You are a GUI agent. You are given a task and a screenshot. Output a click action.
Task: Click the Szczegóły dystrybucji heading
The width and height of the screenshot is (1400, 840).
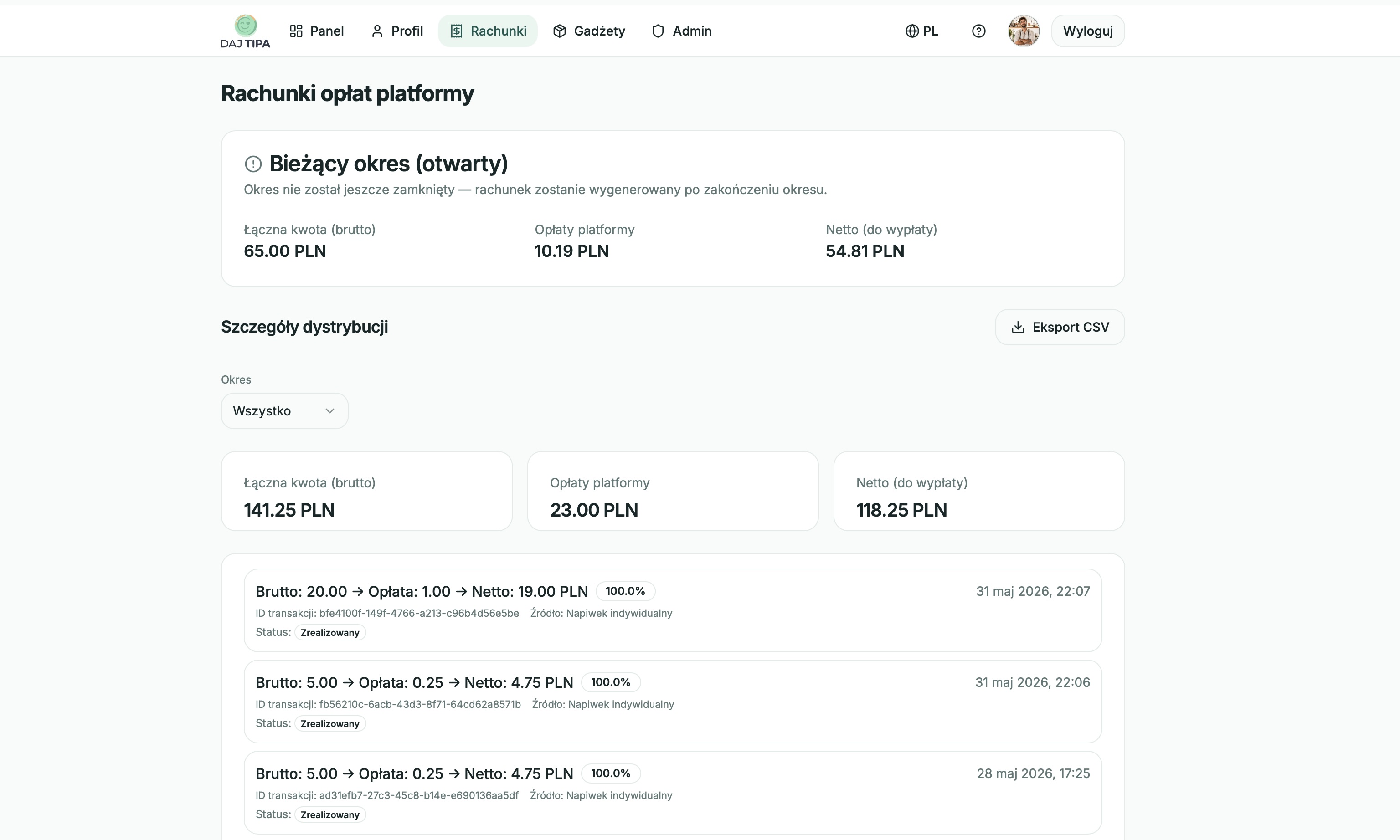(x=304, y=327)
